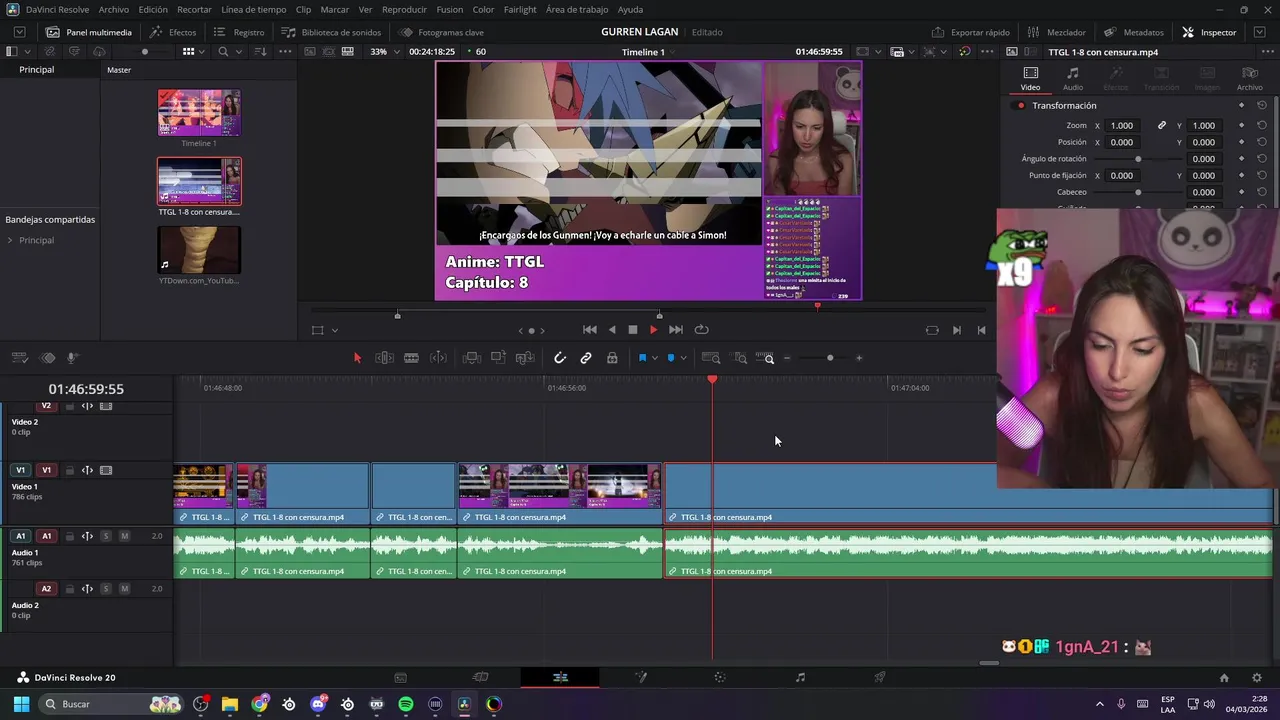
Task: Open the Fusion page icon
Action: tap(640, 677)
